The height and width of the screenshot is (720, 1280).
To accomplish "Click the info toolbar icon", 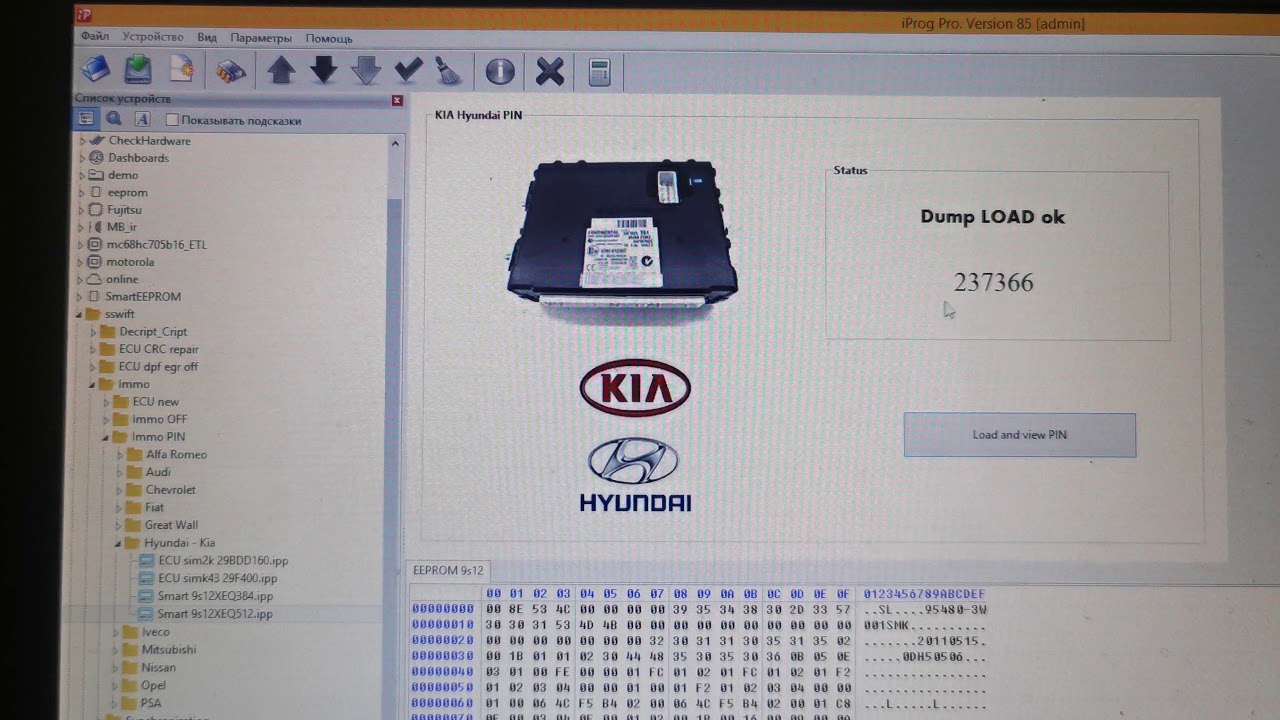I will click(500, 72).
